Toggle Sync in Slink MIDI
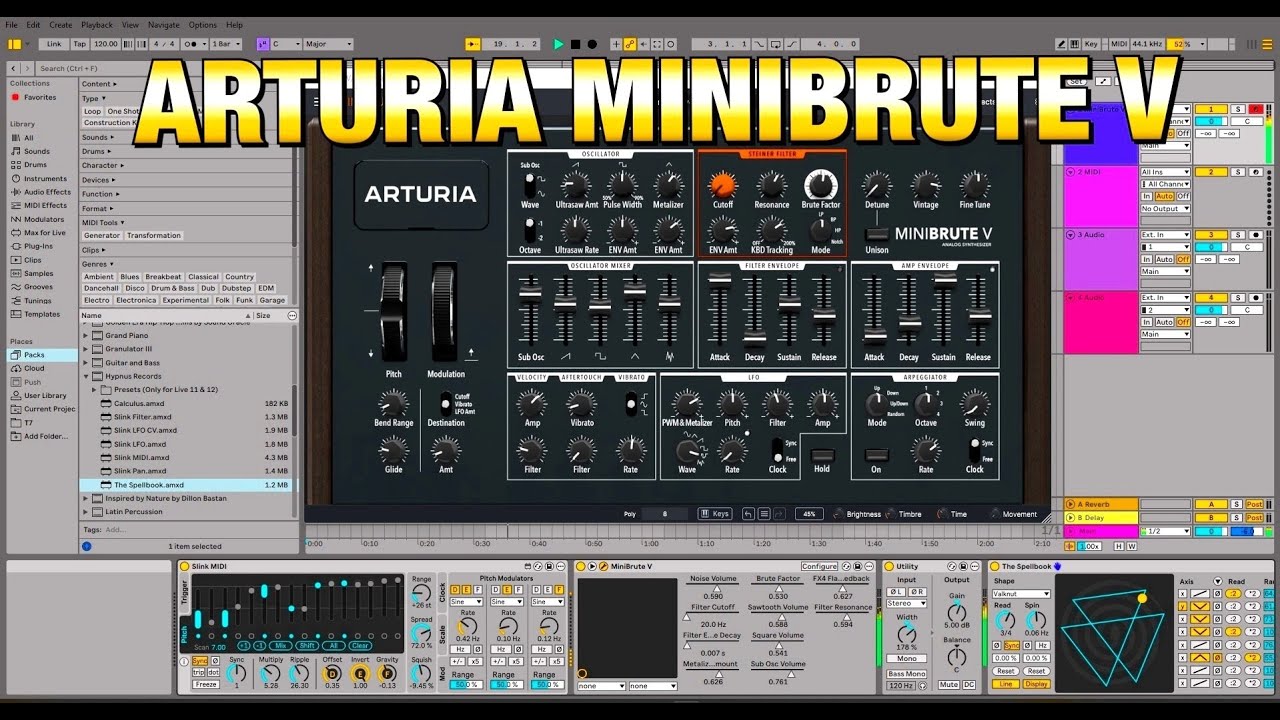The width and height of the screenshot is (1280, 720). [x=201, y=661]
